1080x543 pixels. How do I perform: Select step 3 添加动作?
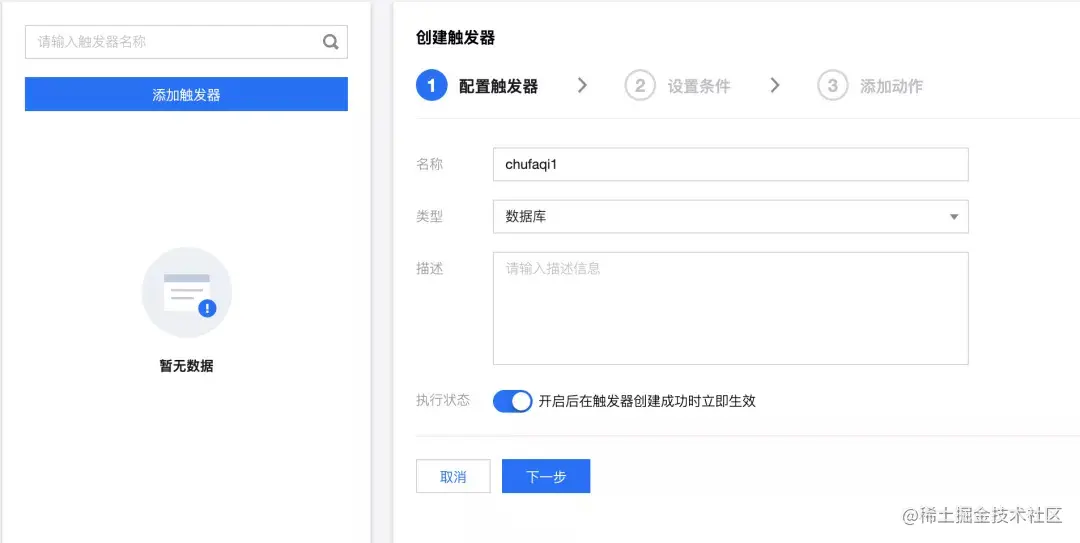point(870,86)
